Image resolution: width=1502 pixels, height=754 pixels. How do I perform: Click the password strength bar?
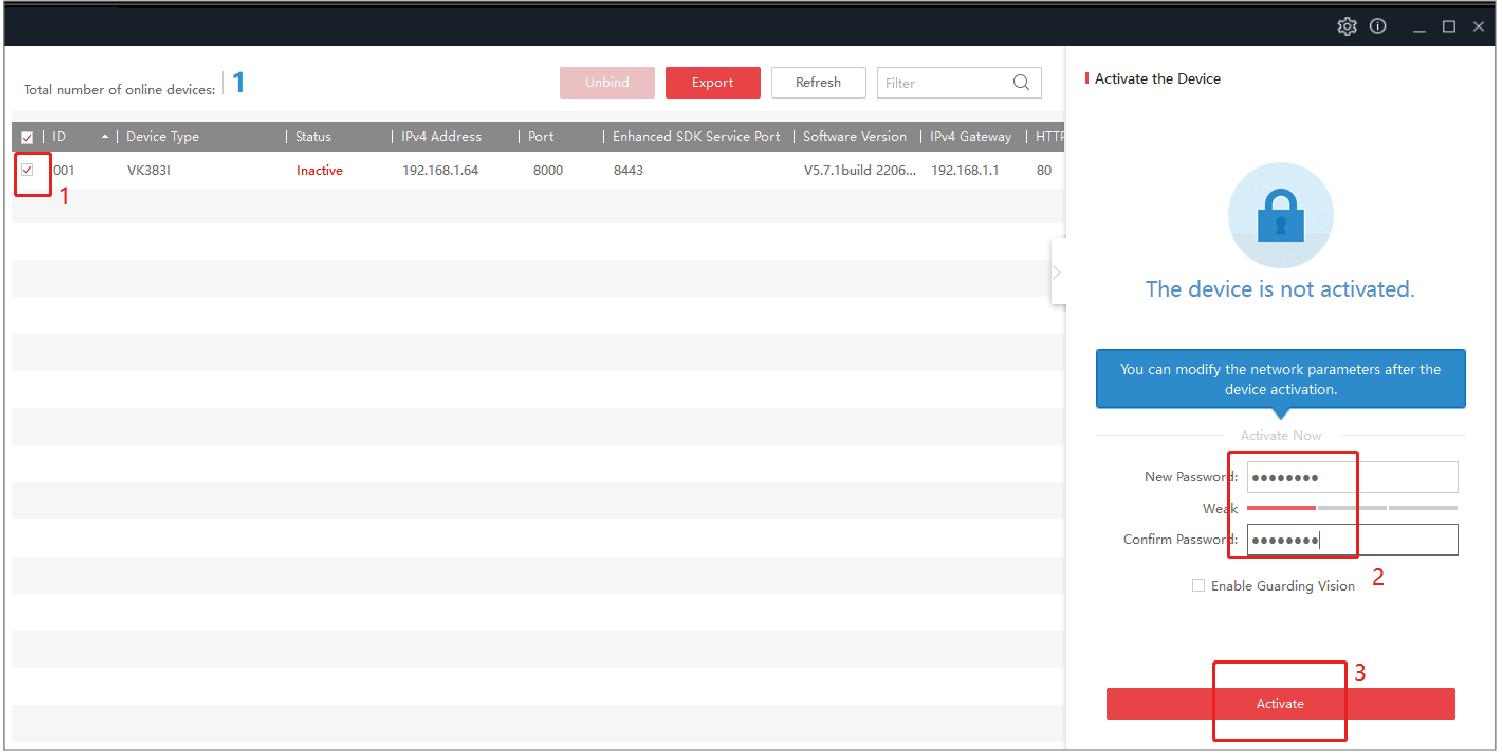pyautogui.click(x=1352, y=508)
